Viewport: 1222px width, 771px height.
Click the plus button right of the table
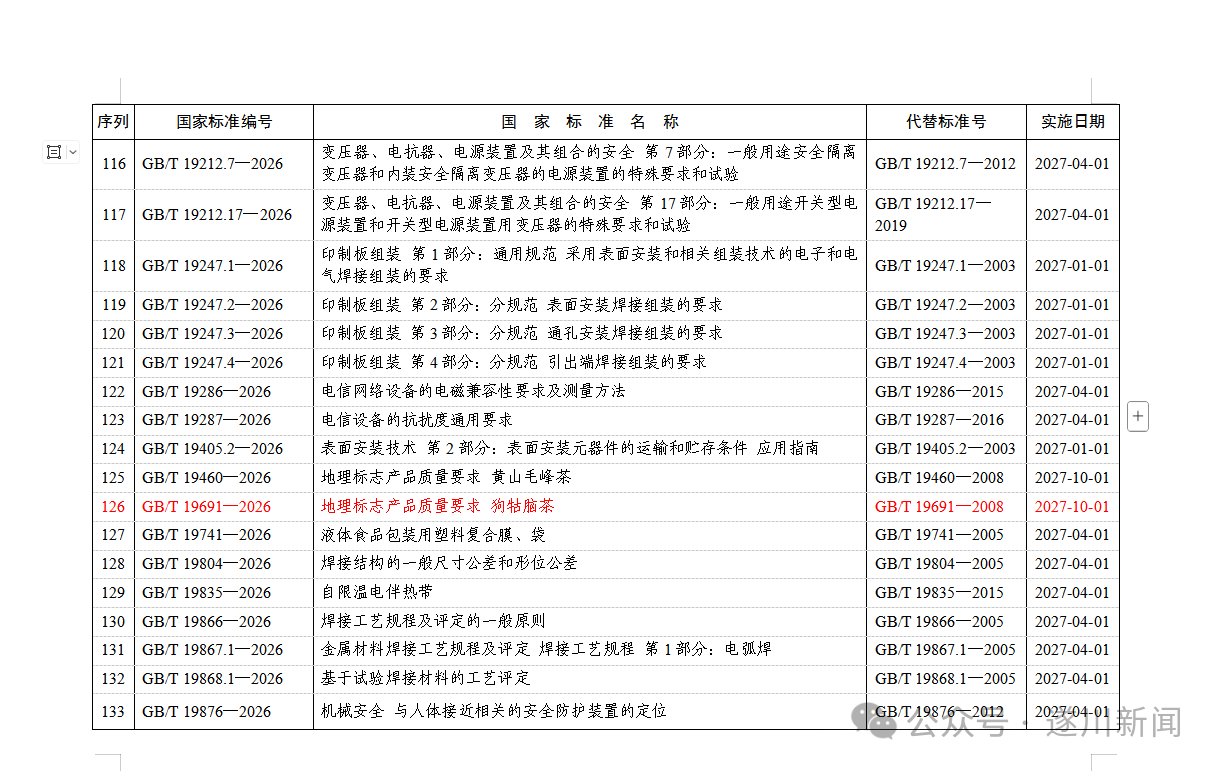pyautogui.click(x=1138, y=416)
